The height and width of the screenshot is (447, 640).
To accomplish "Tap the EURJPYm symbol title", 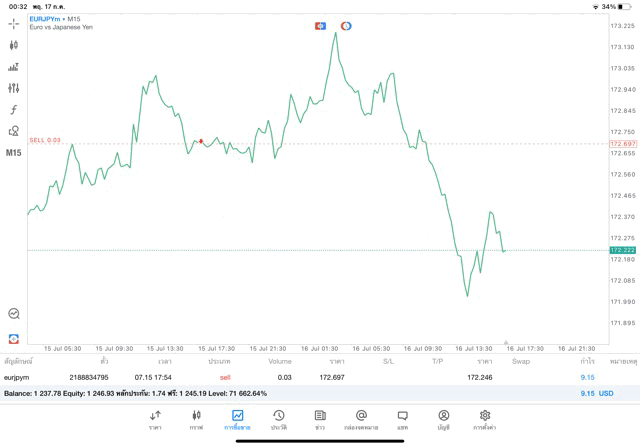I will [x=46, y=19].
